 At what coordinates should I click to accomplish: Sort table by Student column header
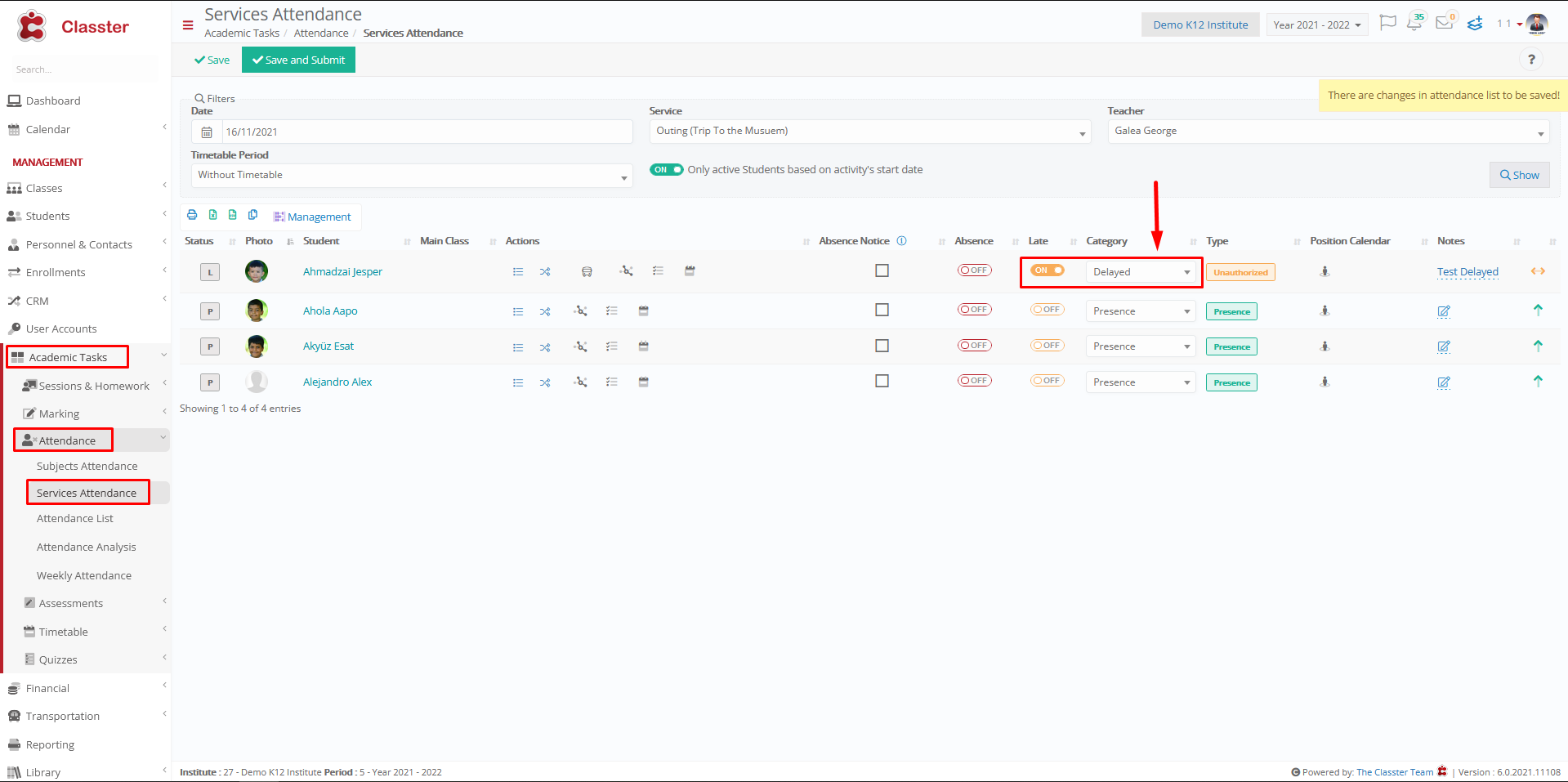coord(321,241)
